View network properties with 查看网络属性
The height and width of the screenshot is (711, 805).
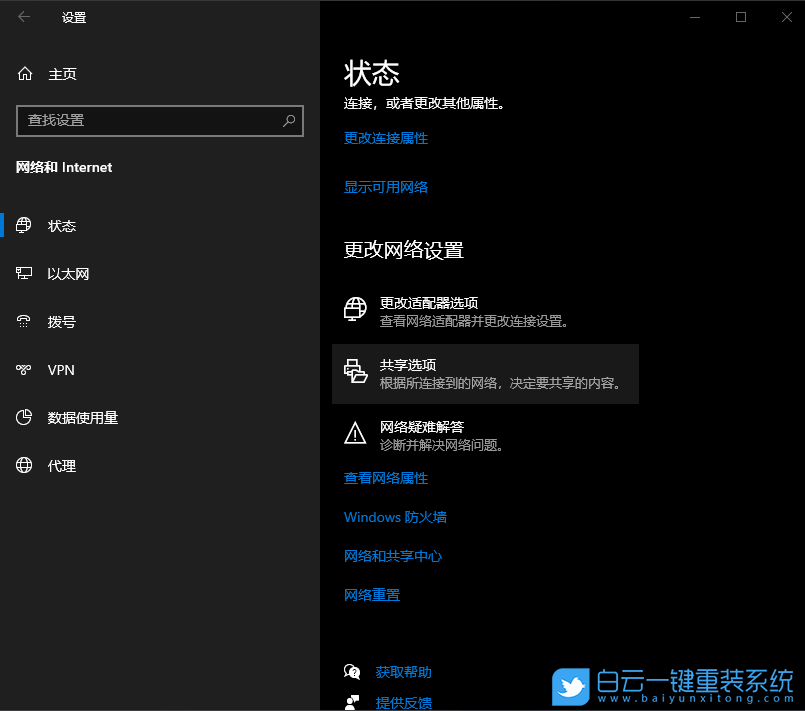click(386, 478)
